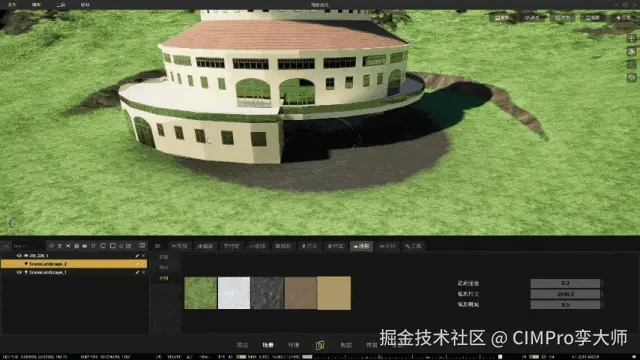Viewport: 640px width, 360px height.
Task: Select the ScreenLandscape_2 tree row
Action: tap(74, 264)
